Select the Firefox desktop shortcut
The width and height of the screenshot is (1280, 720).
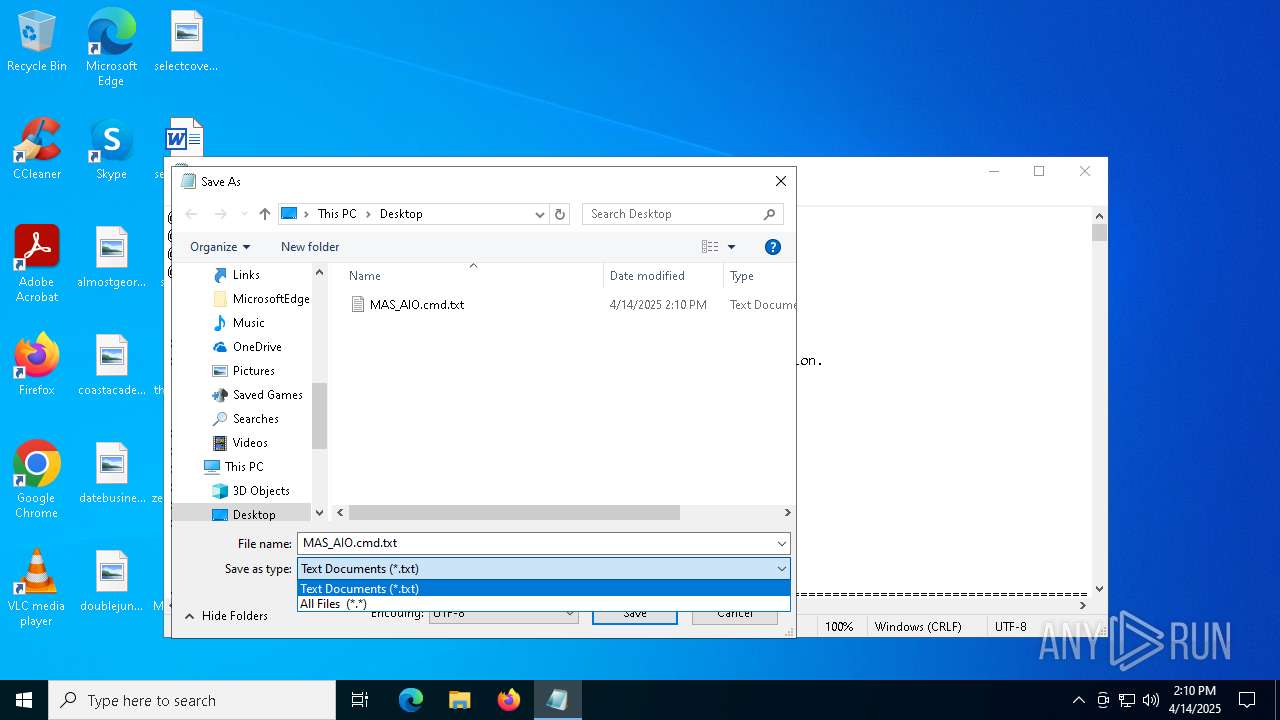pyautogui.click(x=37, y=365)
